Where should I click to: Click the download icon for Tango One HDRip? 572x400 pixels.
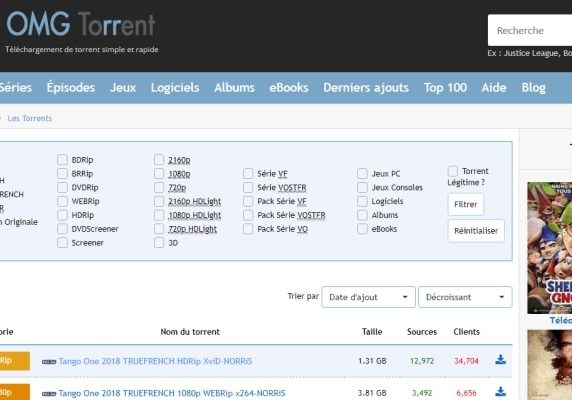click(500, 360)
